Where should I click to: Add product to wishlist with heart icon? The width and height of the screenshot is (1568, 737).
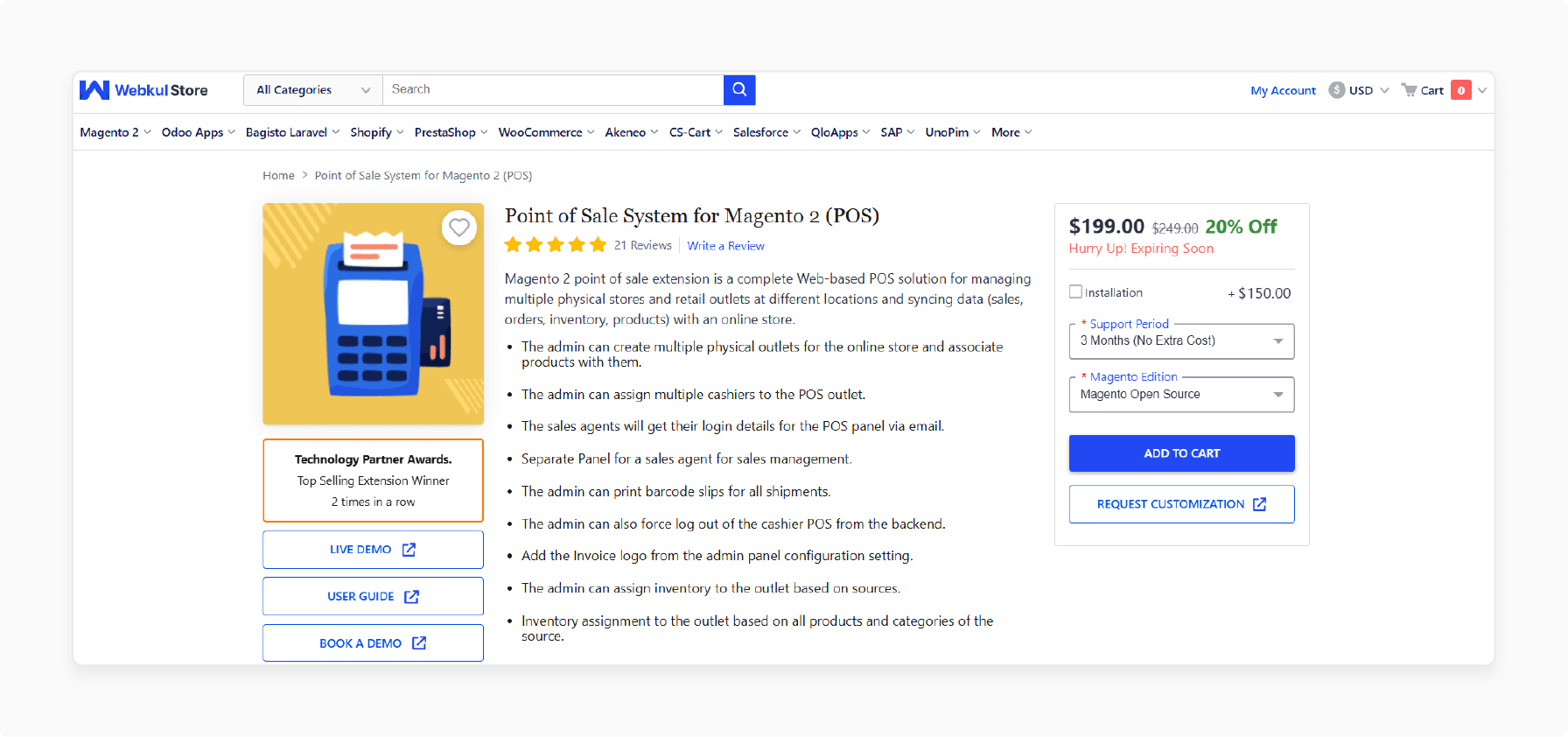click(x=459, y=228)
